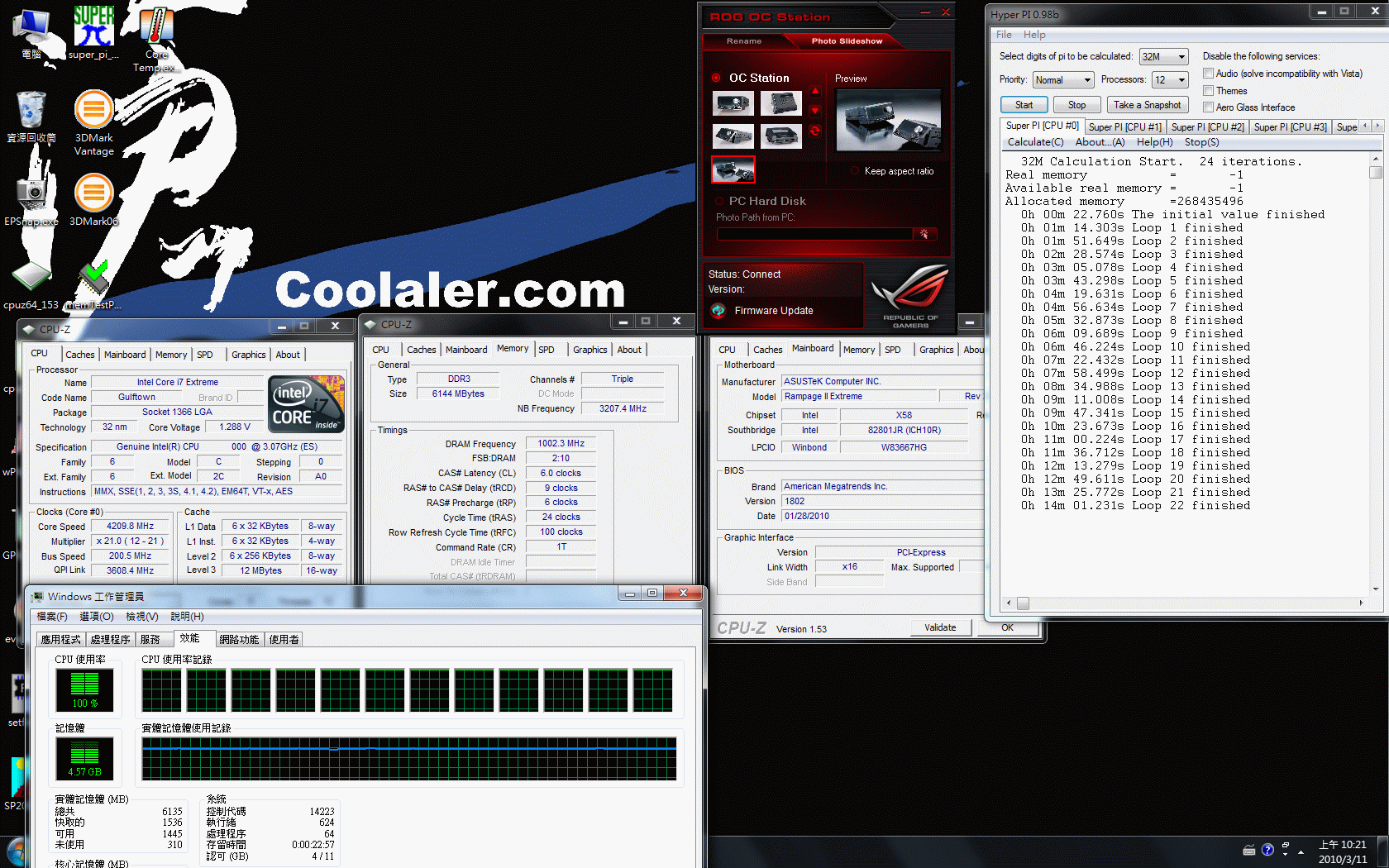This screenshot has width=1389, height=868.
Task: Open the 電腦 Computer desktop icon
Action: coord(31,33)
